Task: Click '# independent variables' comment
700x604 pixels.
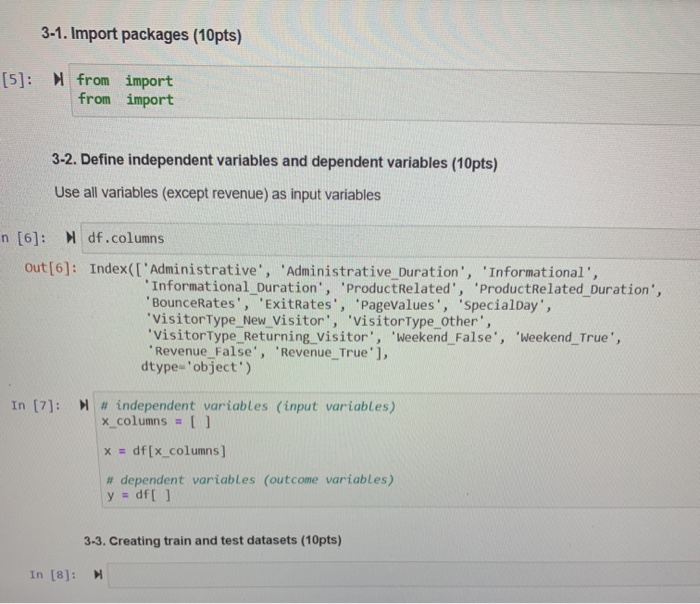Action: (248, 406)
